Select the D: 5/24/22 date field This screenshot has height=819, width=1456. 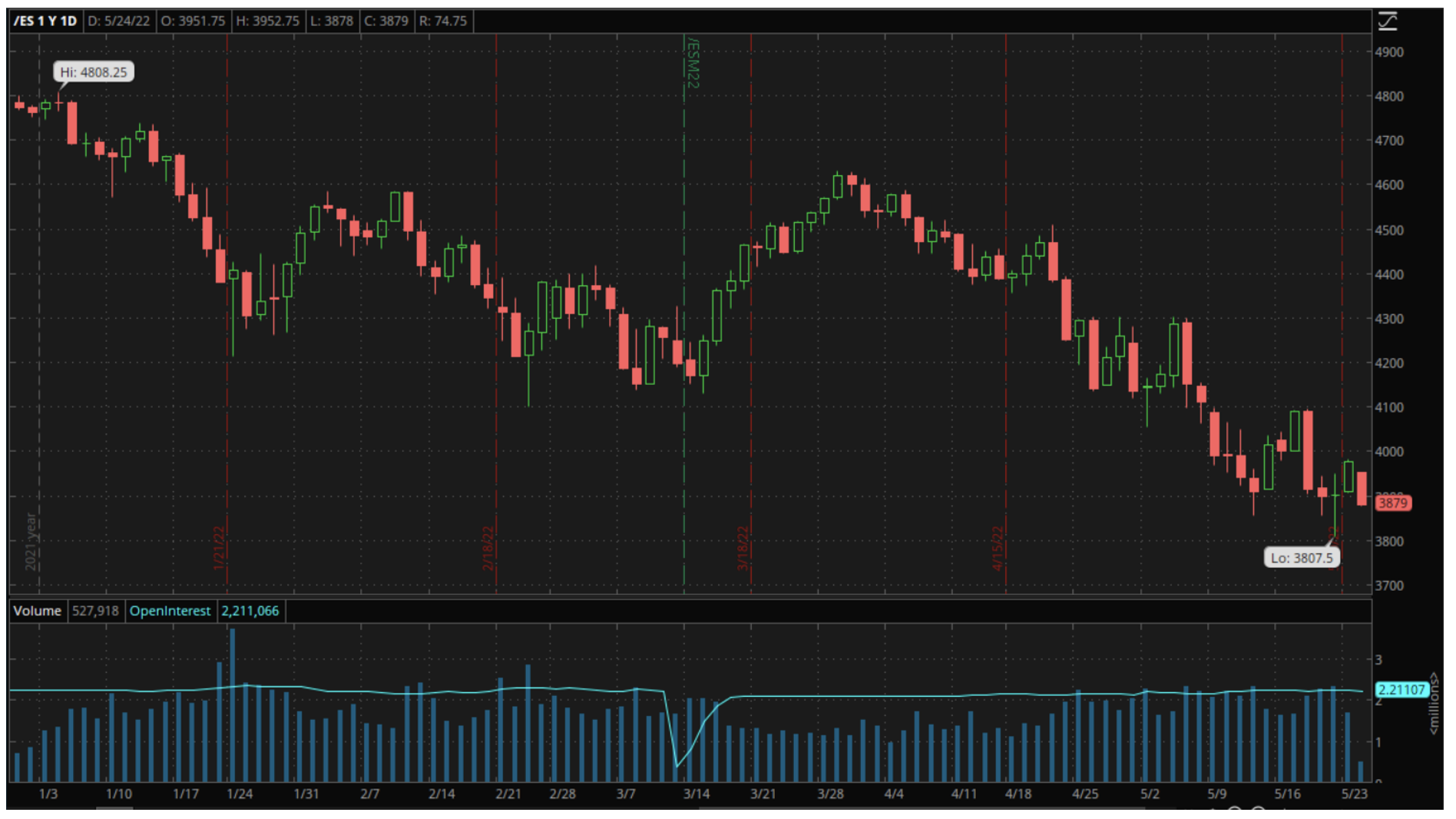[x=118, y=21]
